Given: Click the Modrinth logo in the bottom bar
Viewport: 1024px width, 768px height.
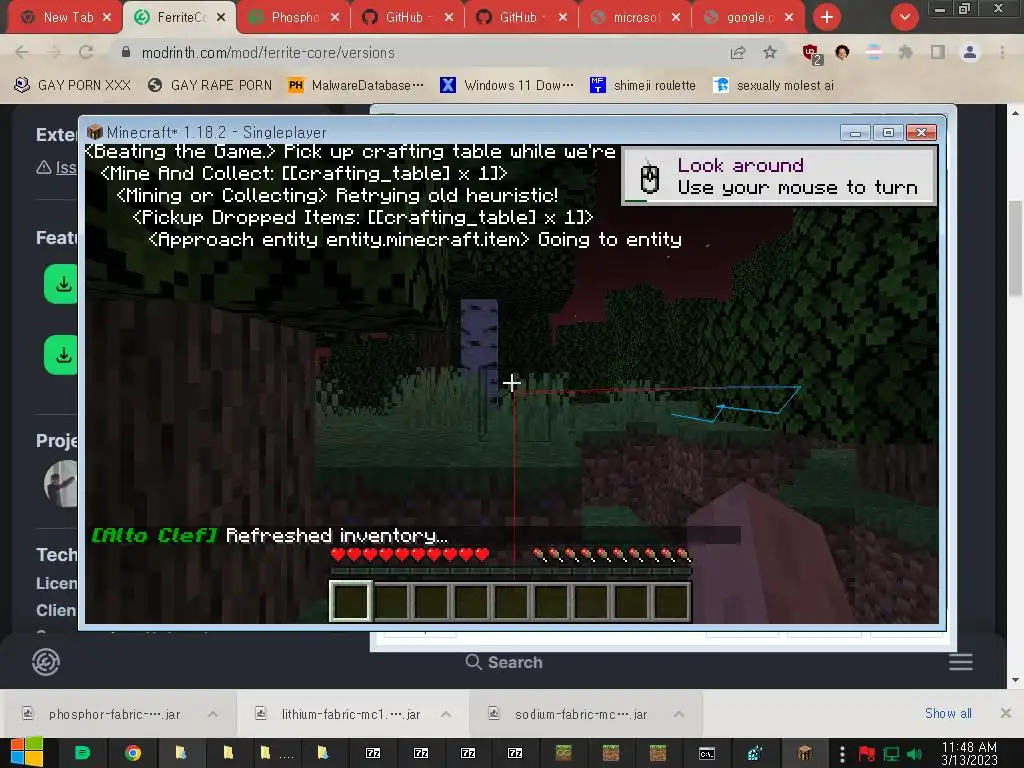Looking at the screenshot, I should point(46,662).
